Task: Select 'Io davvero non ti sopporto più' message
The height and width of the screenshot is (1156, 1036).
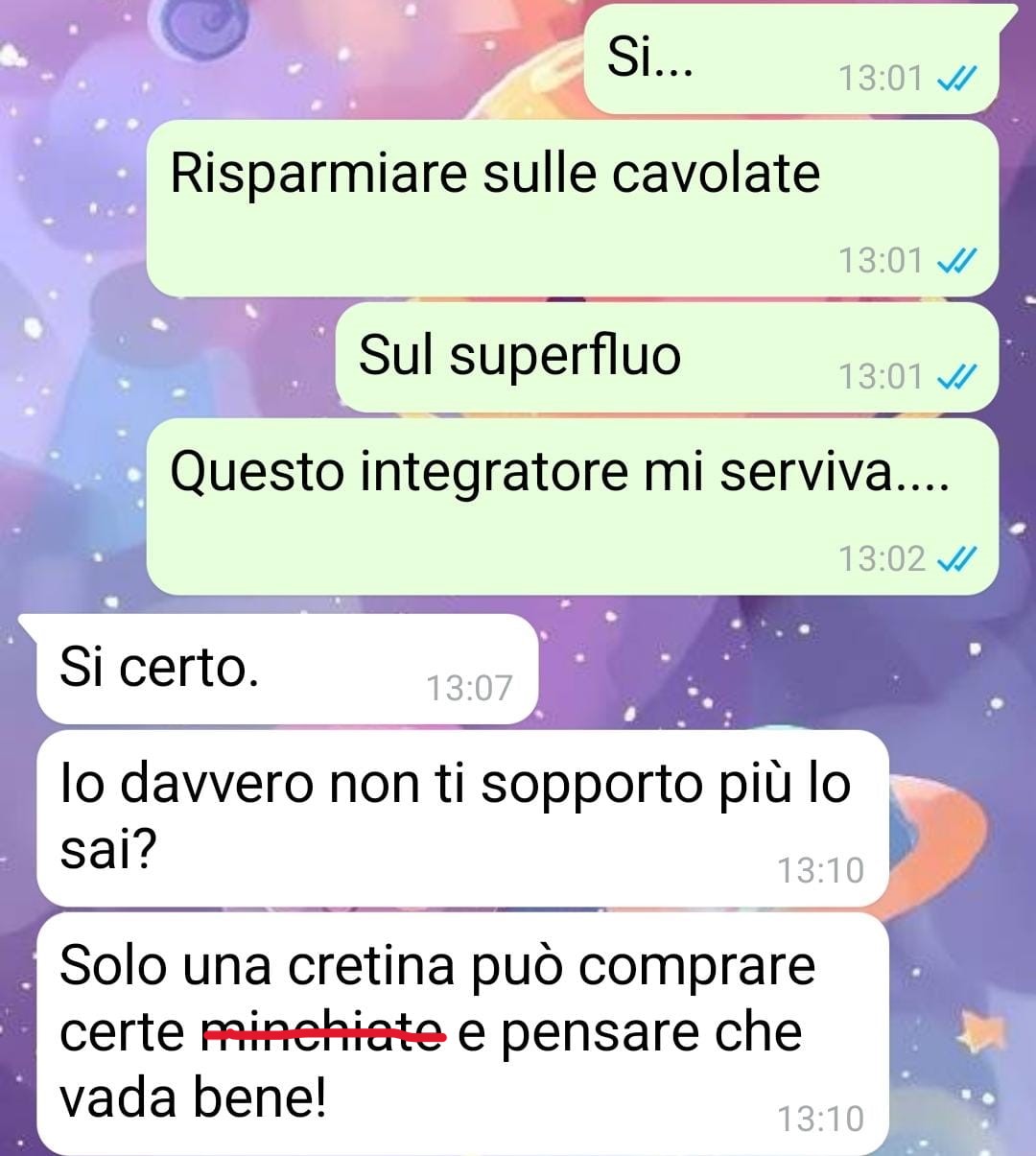Action: point(462,818)
